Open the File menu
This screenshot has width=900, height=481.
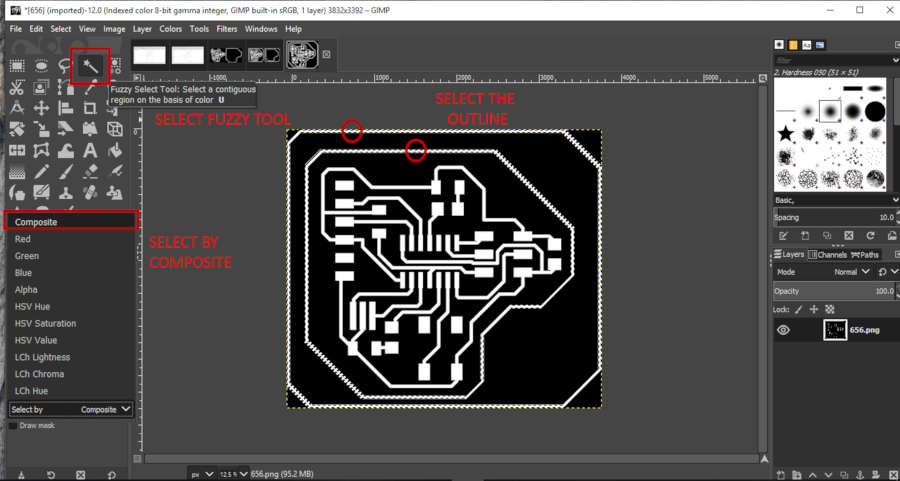pos(15,29)
